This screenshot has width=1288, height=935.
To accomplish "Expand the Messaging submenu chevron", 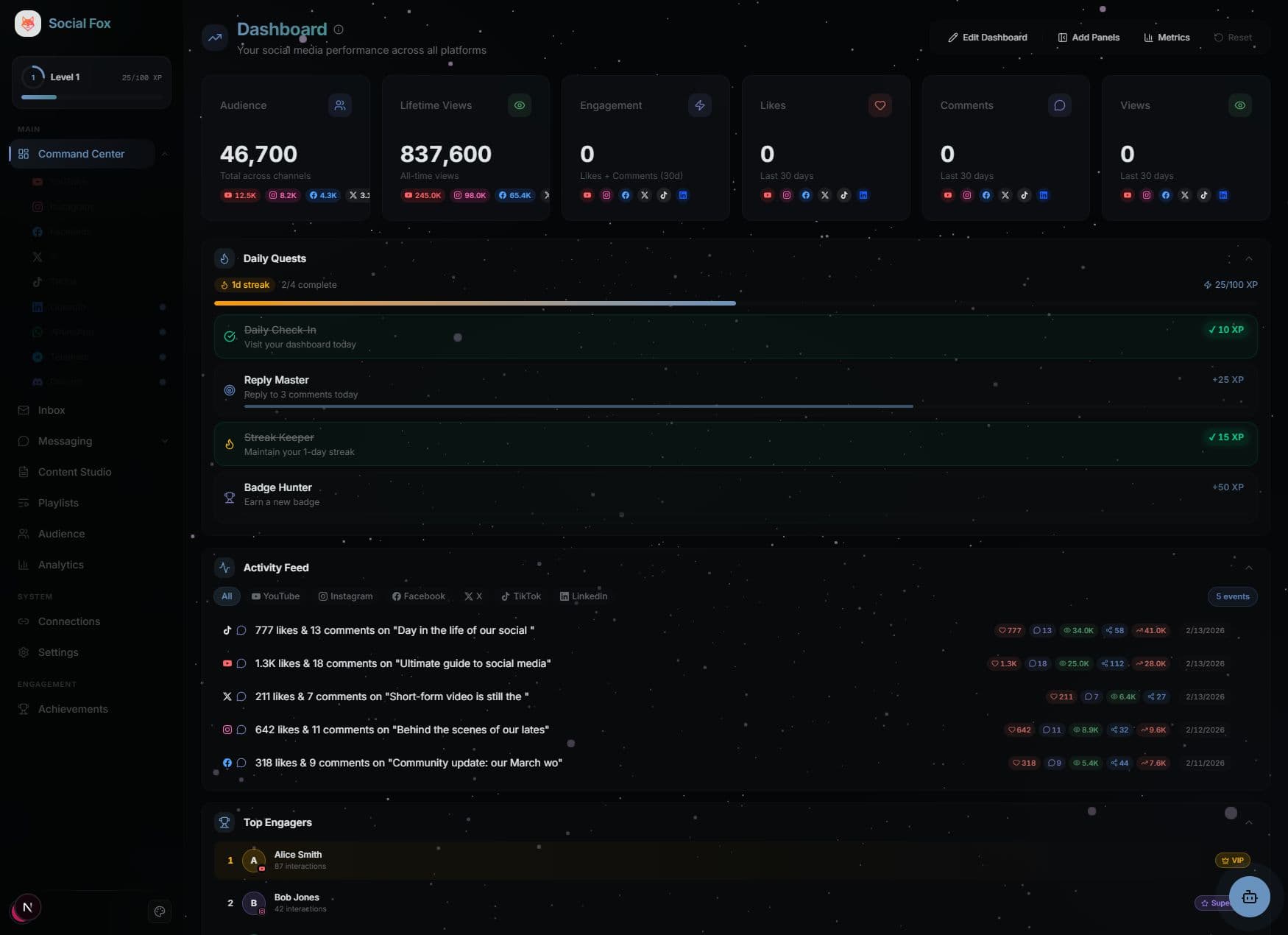I will [165, 441].
